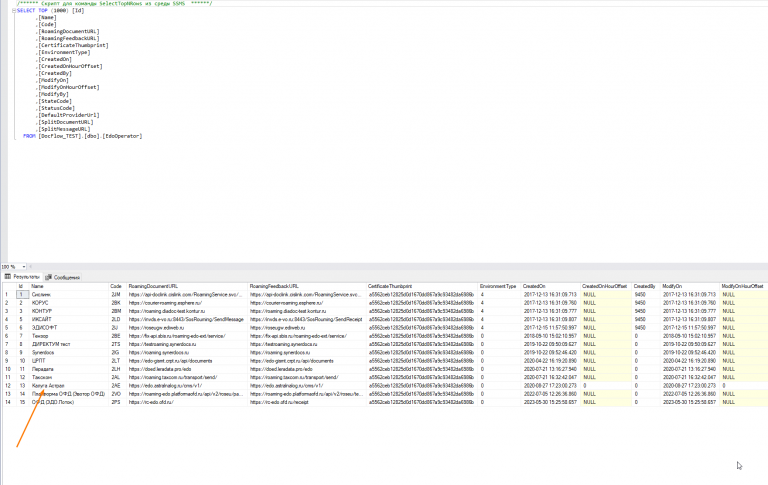Select the Code cell '2BK'
The image size is (768, 485).
(118, 303)
